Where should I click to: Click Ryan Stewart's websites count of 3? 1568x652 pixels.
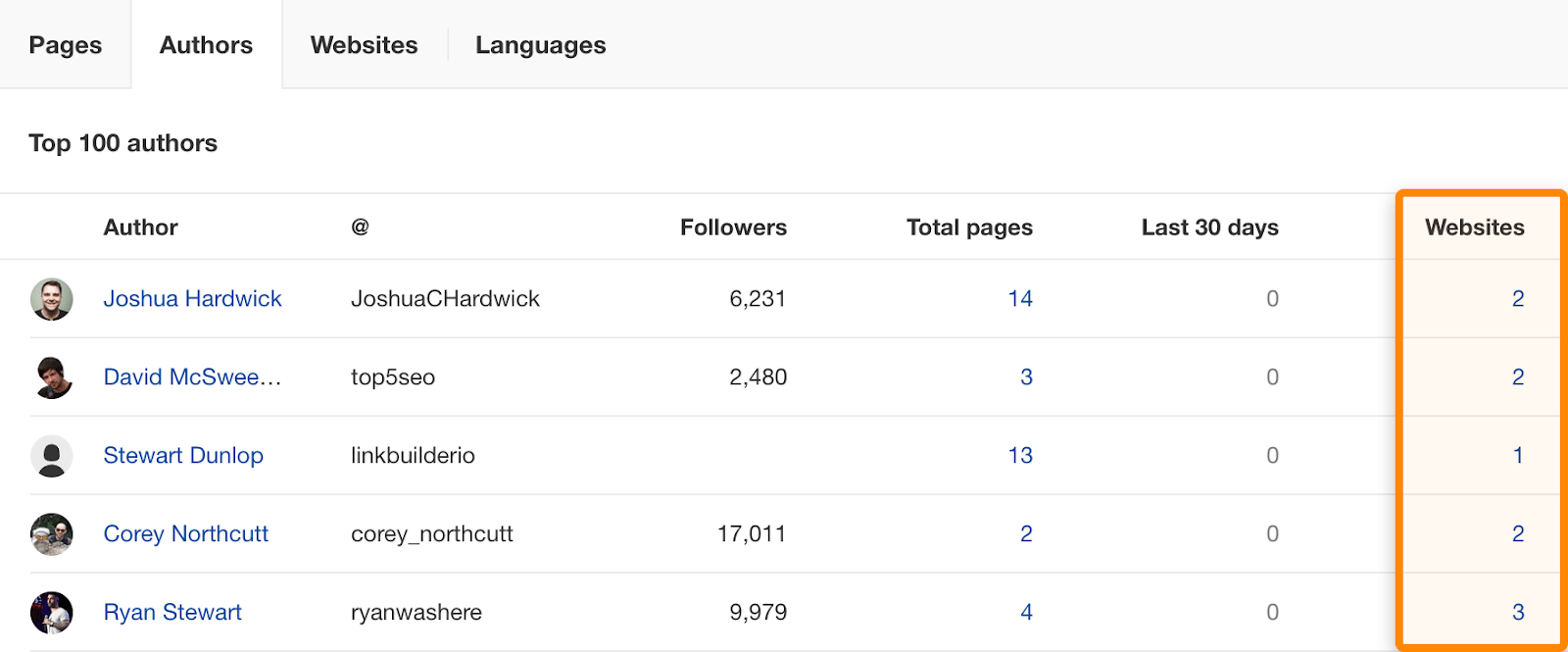click(x=1517, y=613)
